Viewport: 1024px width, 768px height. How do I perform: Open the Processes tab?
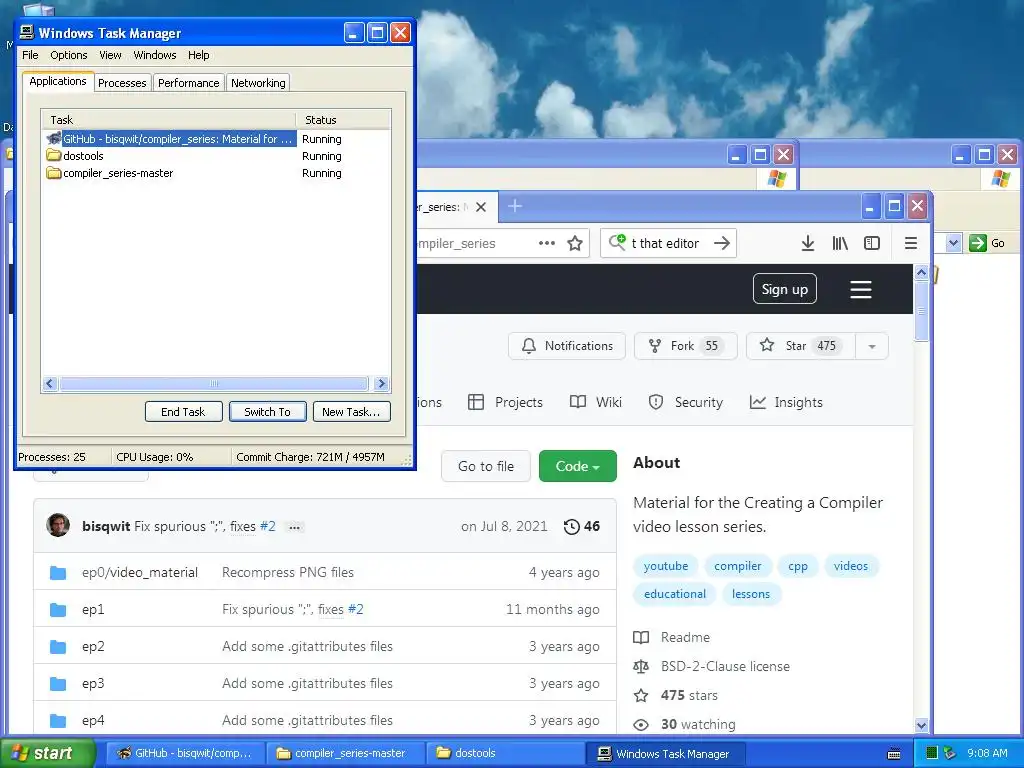(x=122, y=83)
